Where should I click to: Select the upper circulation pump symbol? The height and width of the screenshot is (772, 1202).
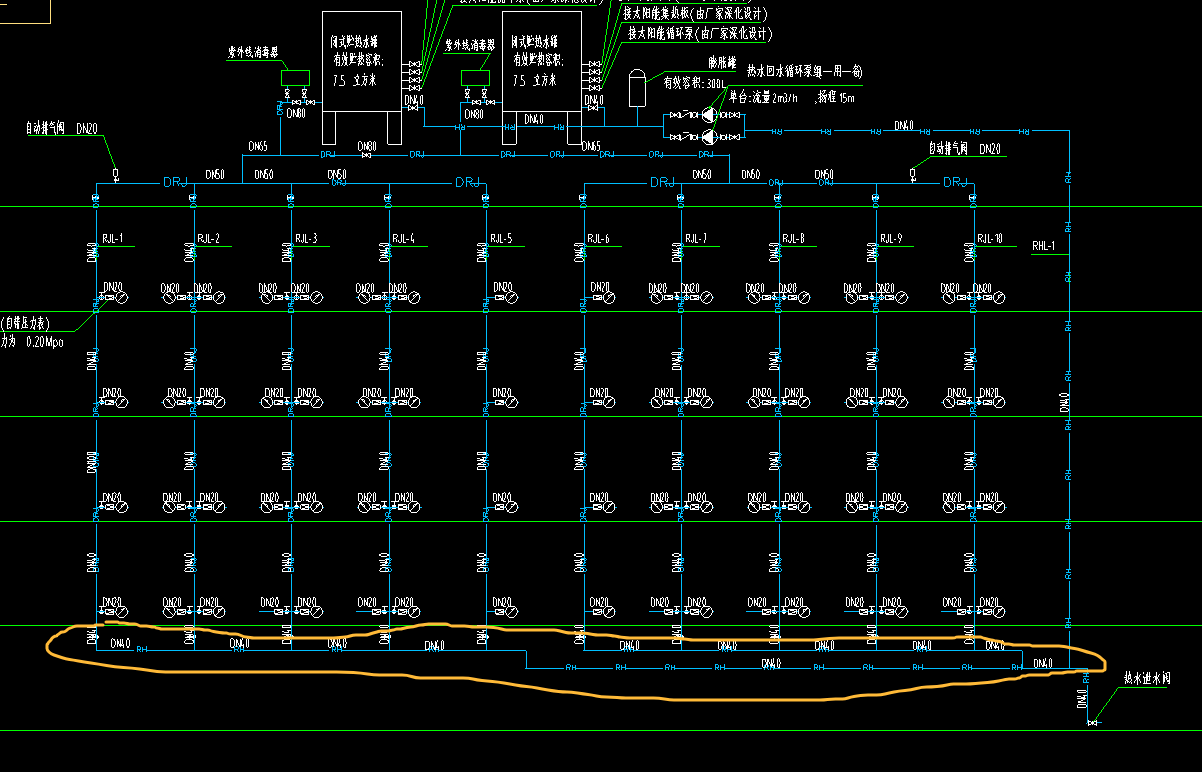[x=709, y=116]
